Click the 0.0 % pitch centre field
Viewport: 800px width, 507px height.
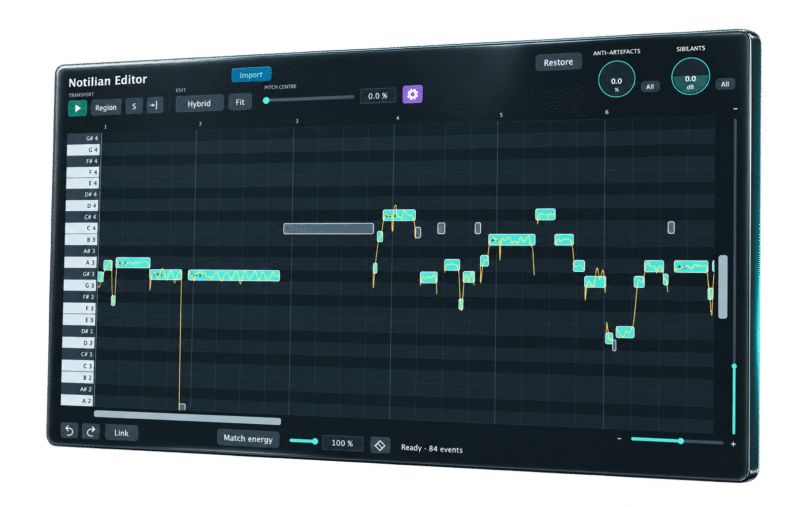(378, 95)
